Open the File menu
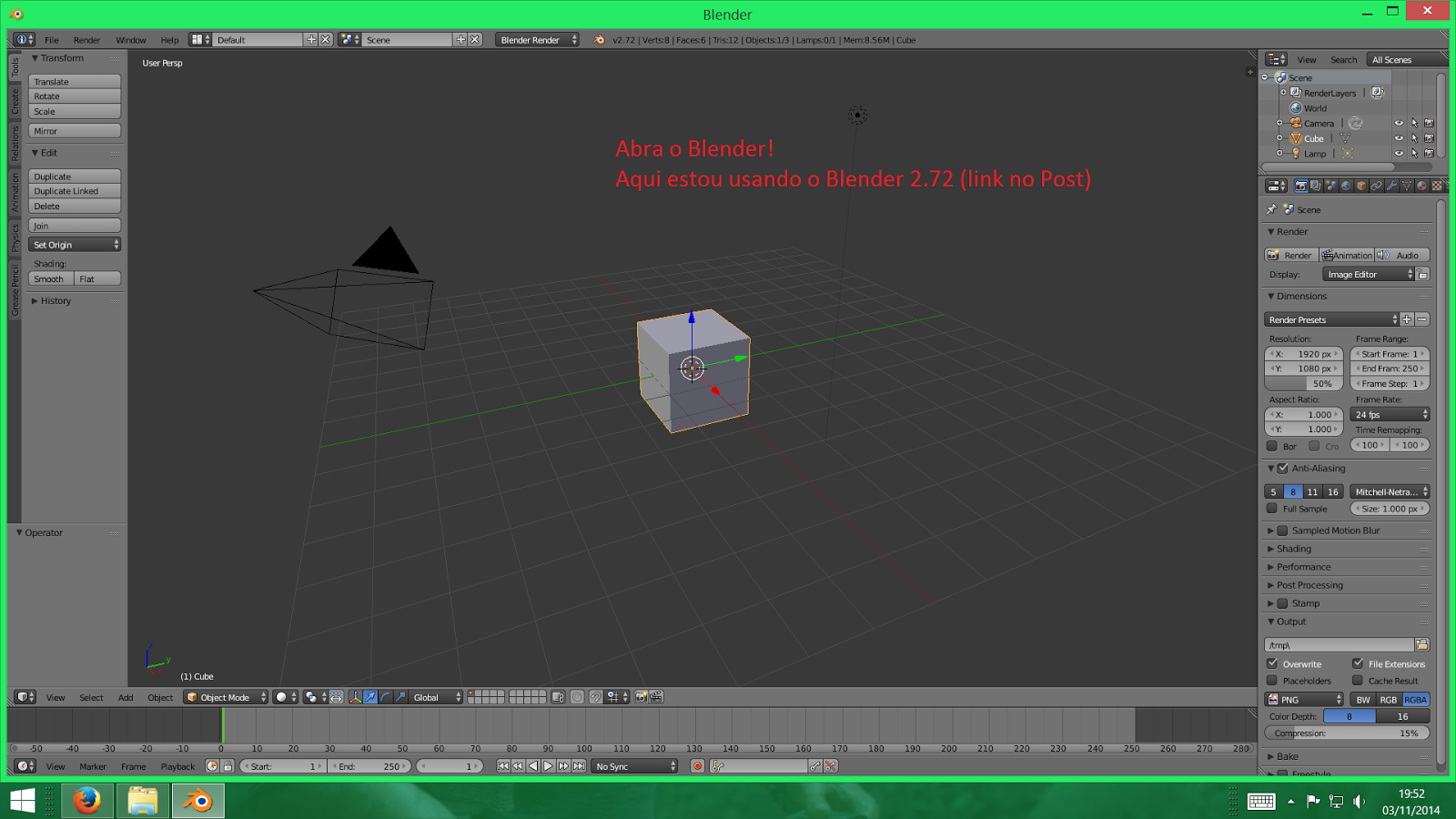1456x819 pixels. pos(52,40)
